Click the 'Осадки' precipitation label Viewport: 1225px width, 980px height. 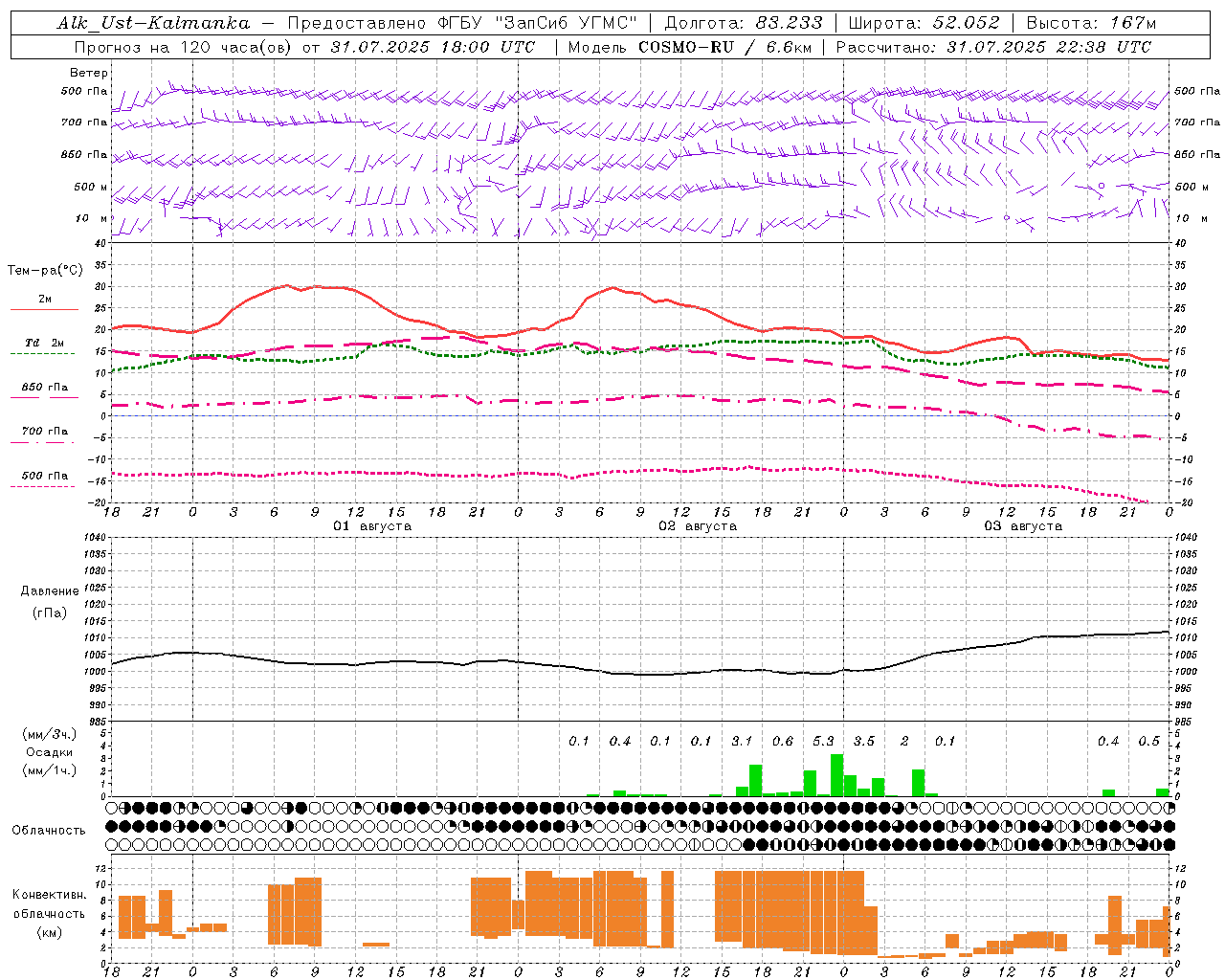(50, 752)
